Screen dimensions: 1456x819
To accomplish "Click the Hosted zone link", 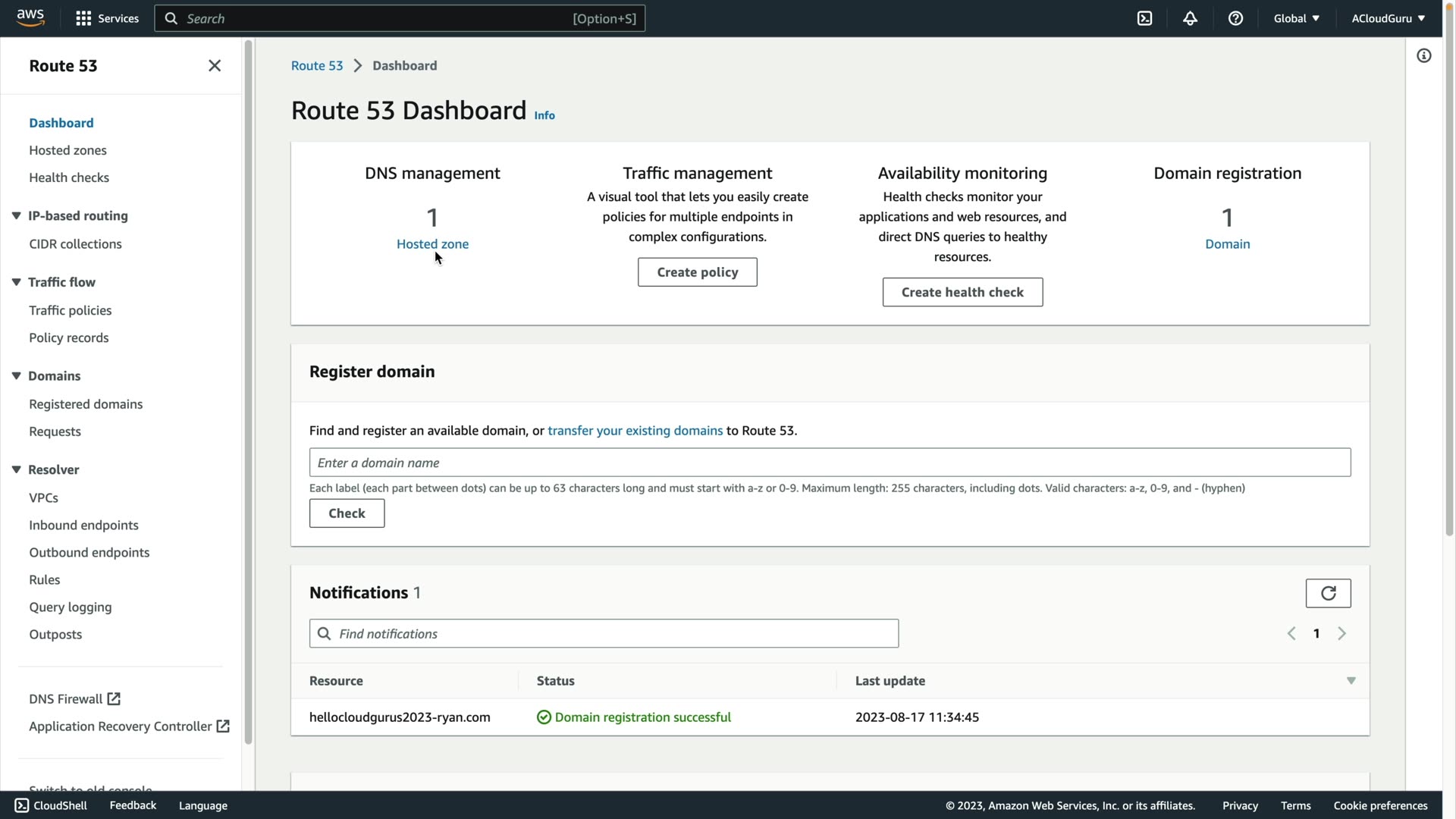I will tap(432, 244).
